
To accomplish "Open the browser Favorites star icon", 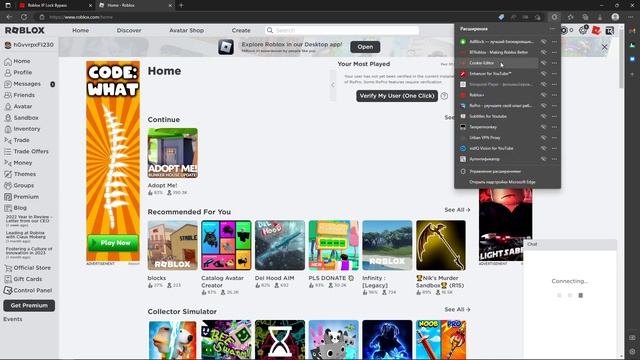I will click(571, 17).
